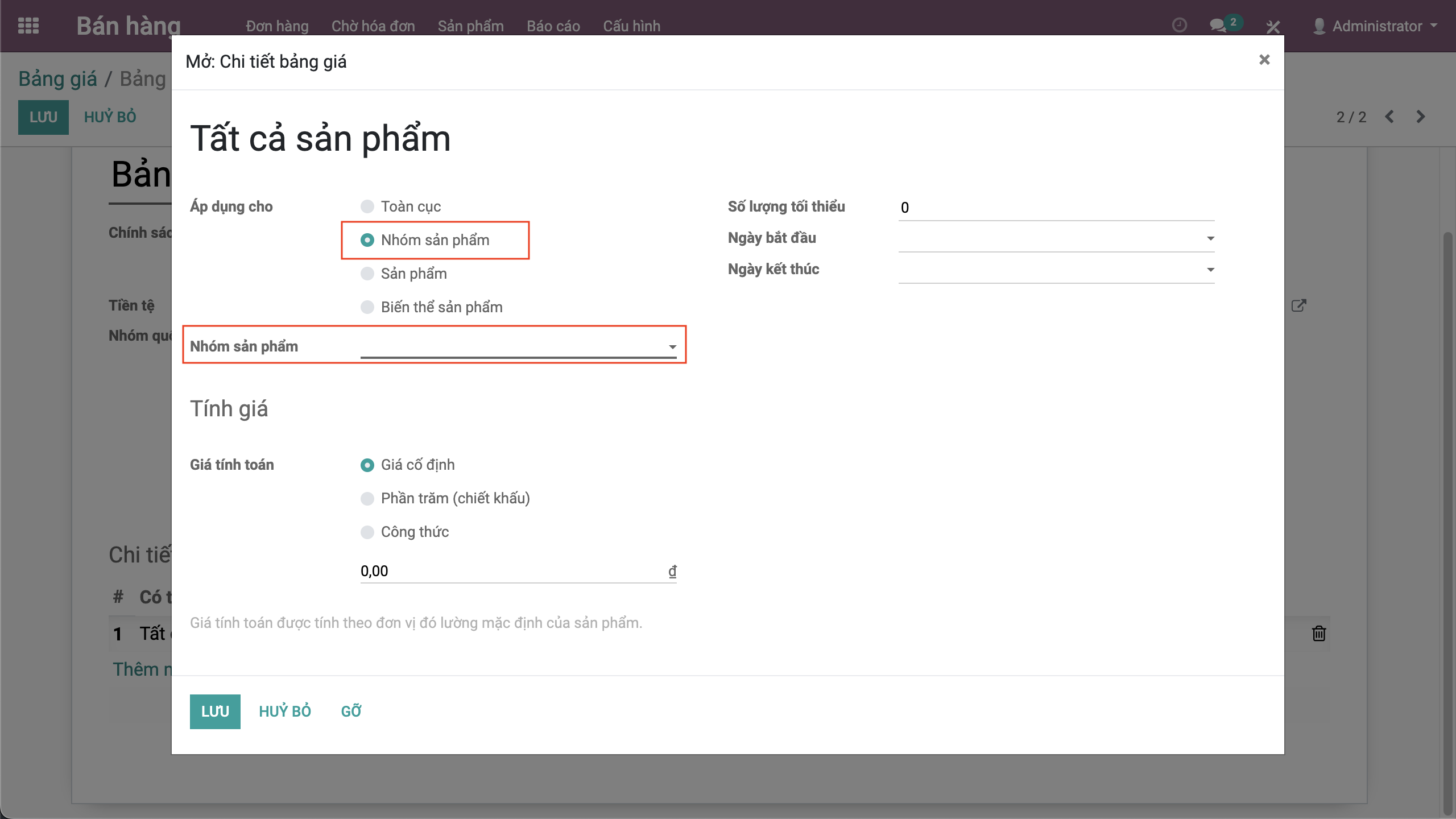The width and height of the screenshot is (1456, 819).
Task: Click the Số lượng tối thiểu field
Action: point(1056,208)
